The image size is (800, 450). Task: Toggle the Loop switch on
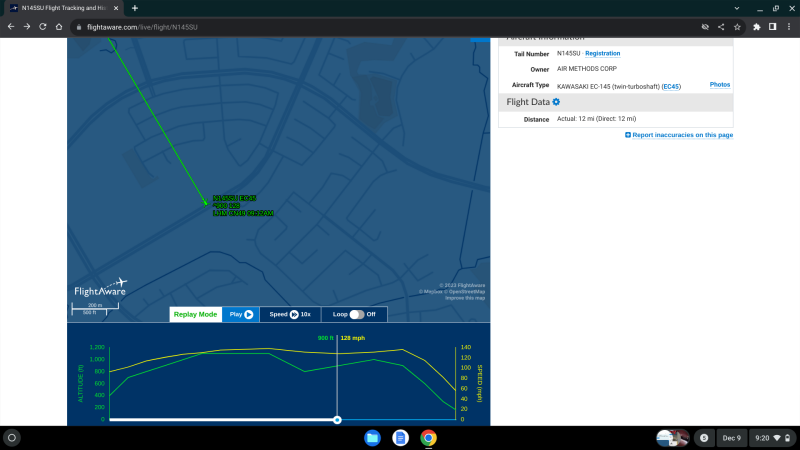[x=356, y=314]
